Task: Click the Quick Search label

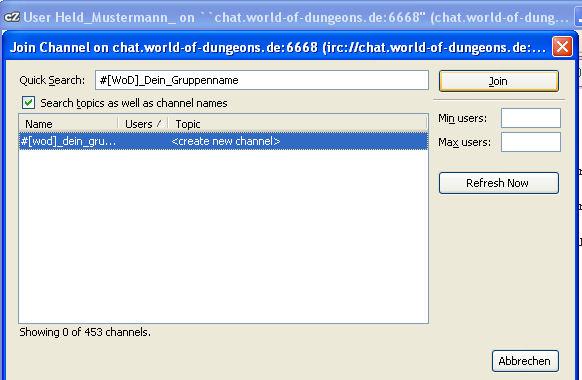Action: (52, 80)
